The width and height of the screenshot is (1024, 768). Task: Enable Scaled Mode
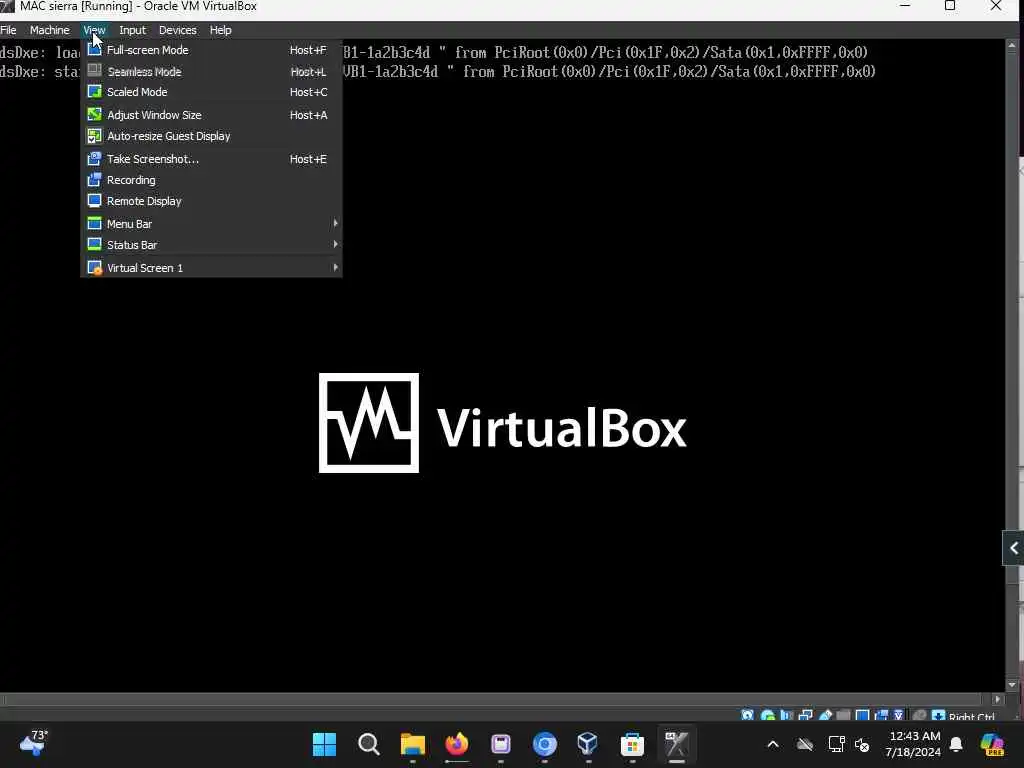point(212,92)
